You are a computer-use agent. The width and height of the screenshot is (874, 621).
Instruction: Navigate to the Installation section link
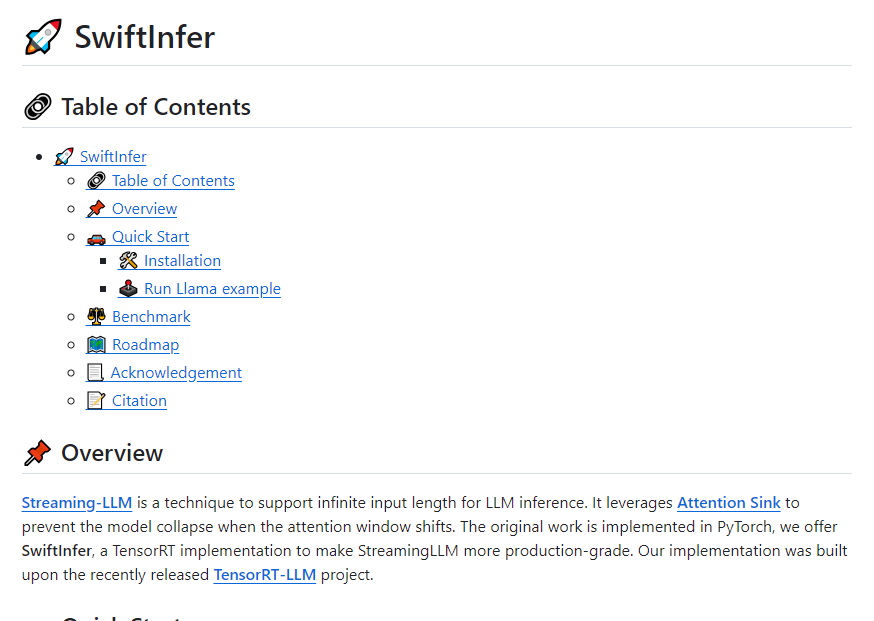click(182, 261)
